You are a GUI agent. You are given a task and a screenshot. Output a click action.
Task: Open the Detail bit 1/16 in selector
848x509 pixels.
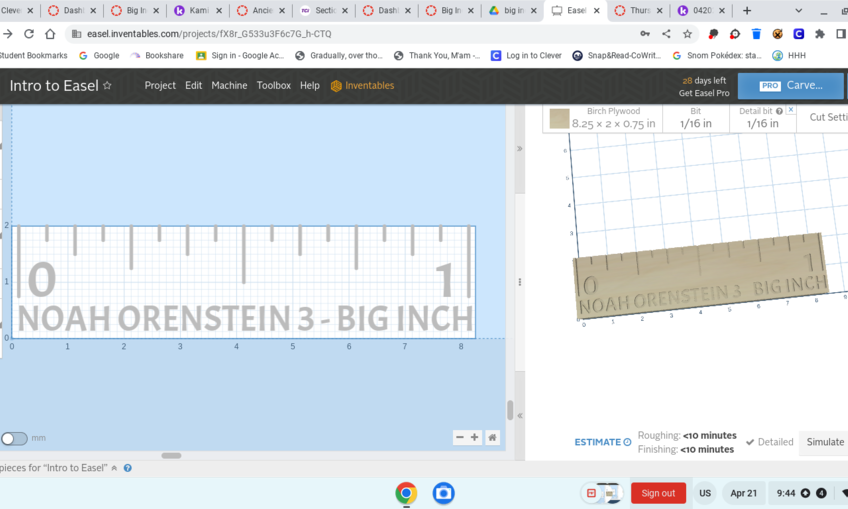(x=763, y=118)
